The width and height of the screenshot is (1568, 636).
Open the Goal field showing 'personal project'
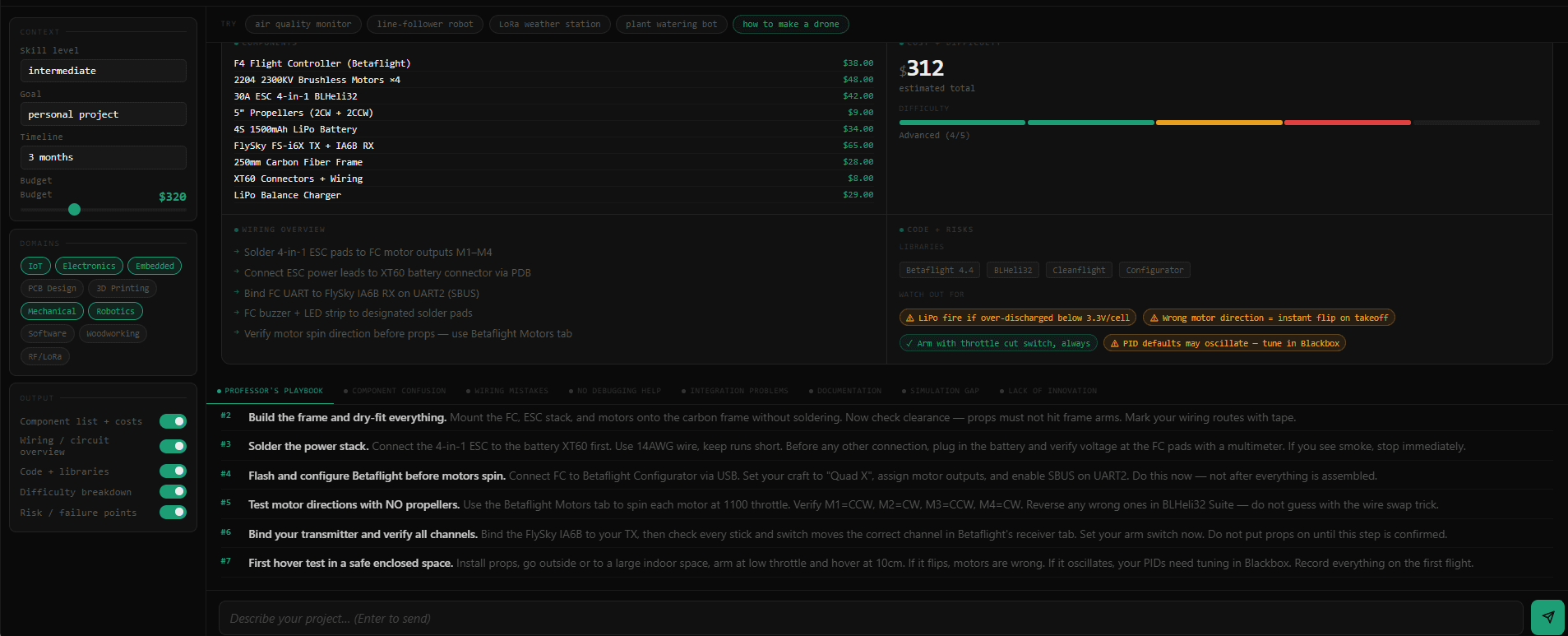coord(104,114)
